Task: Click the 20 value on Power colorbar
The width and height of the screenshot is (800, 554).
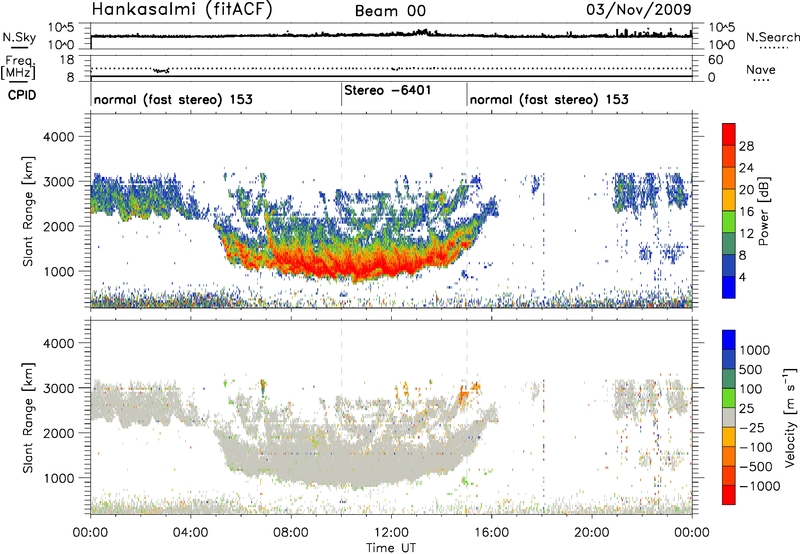Action: coord(746,190)
